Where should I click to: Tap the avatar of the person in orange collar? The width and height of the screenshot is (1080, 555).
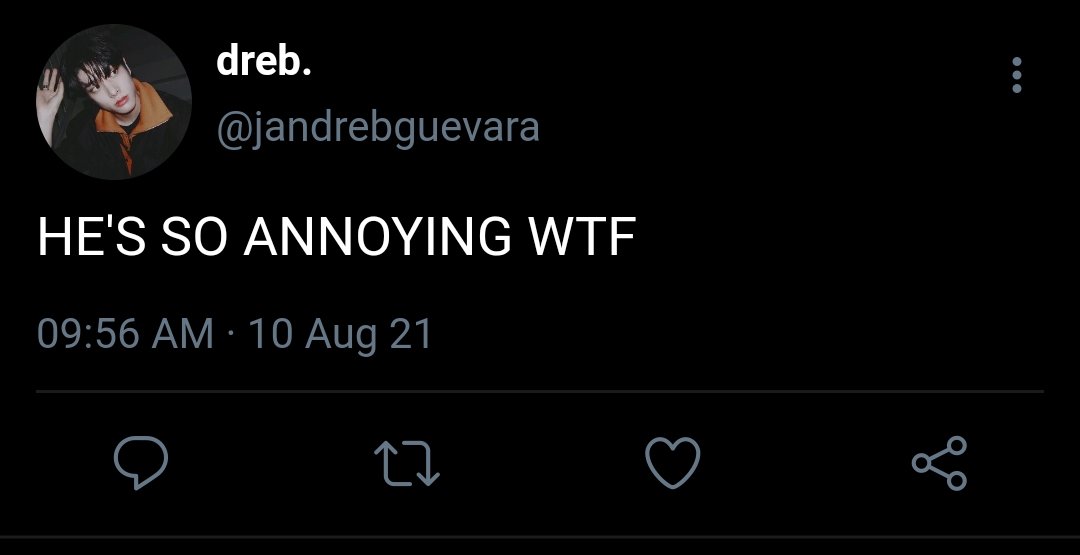tap(114, 101)
